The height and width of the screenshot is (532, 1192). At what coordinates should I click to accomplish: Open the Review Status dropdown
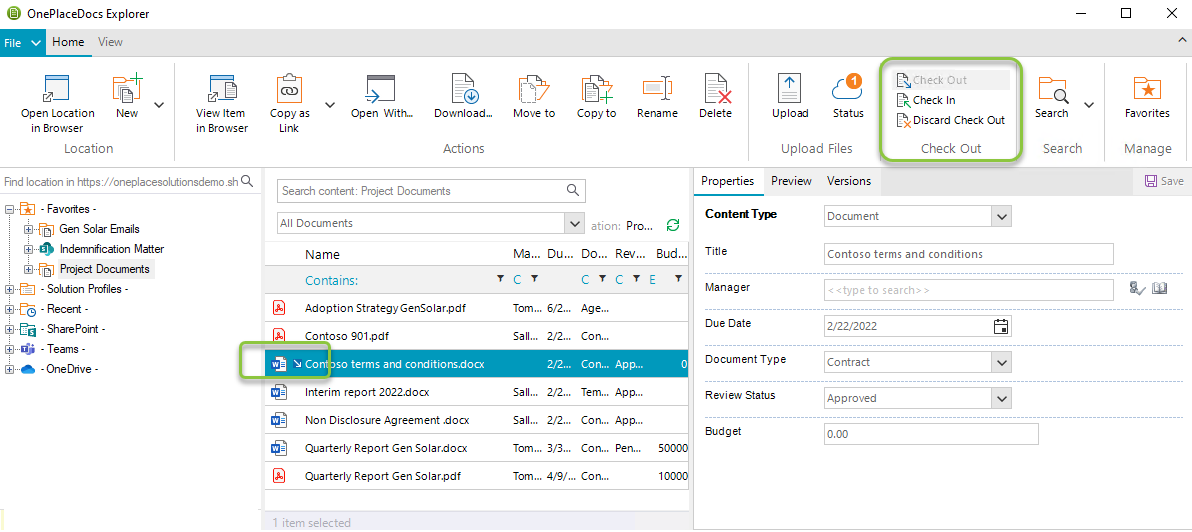[1002, 398]
